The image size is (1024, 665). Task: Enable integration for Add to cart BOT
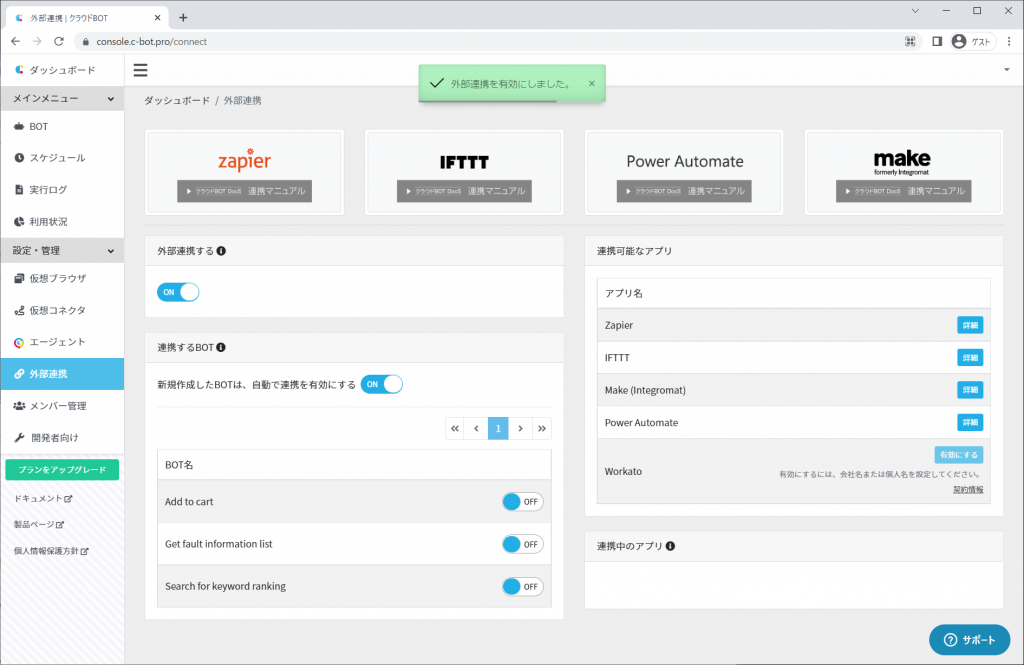point(522,502)
